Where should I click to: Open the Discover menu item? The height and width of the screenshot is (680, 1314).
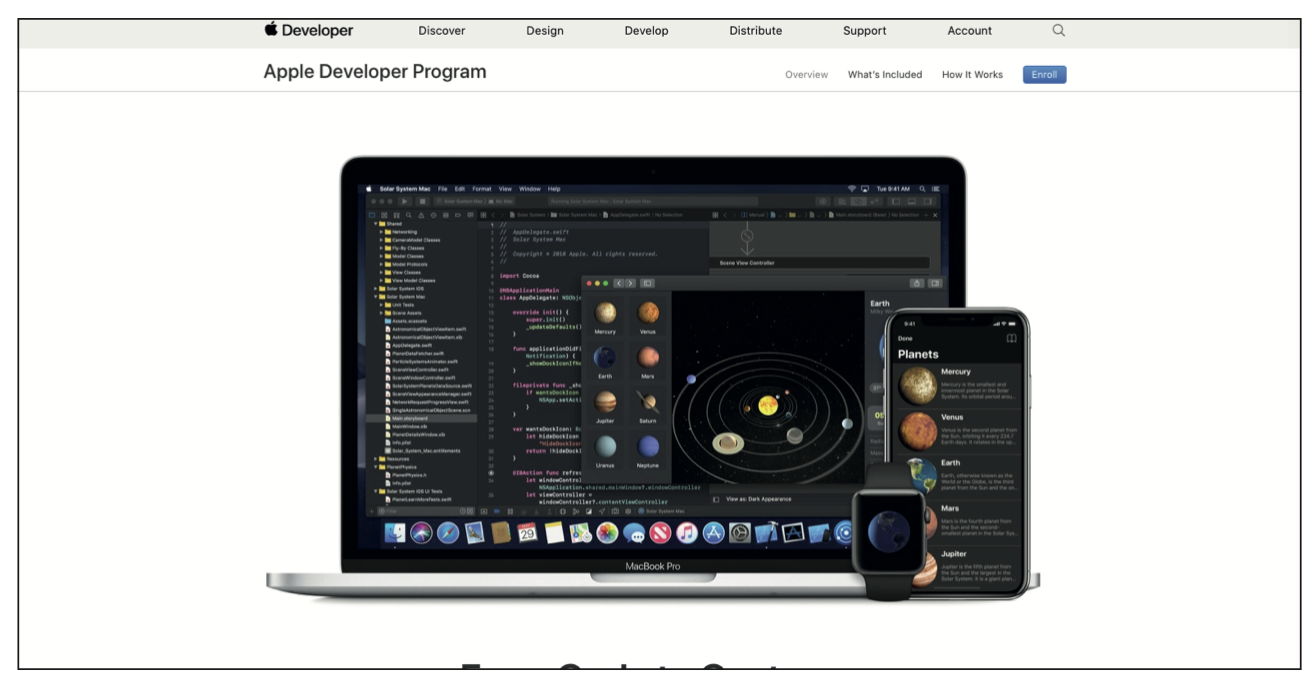(442, 31)
